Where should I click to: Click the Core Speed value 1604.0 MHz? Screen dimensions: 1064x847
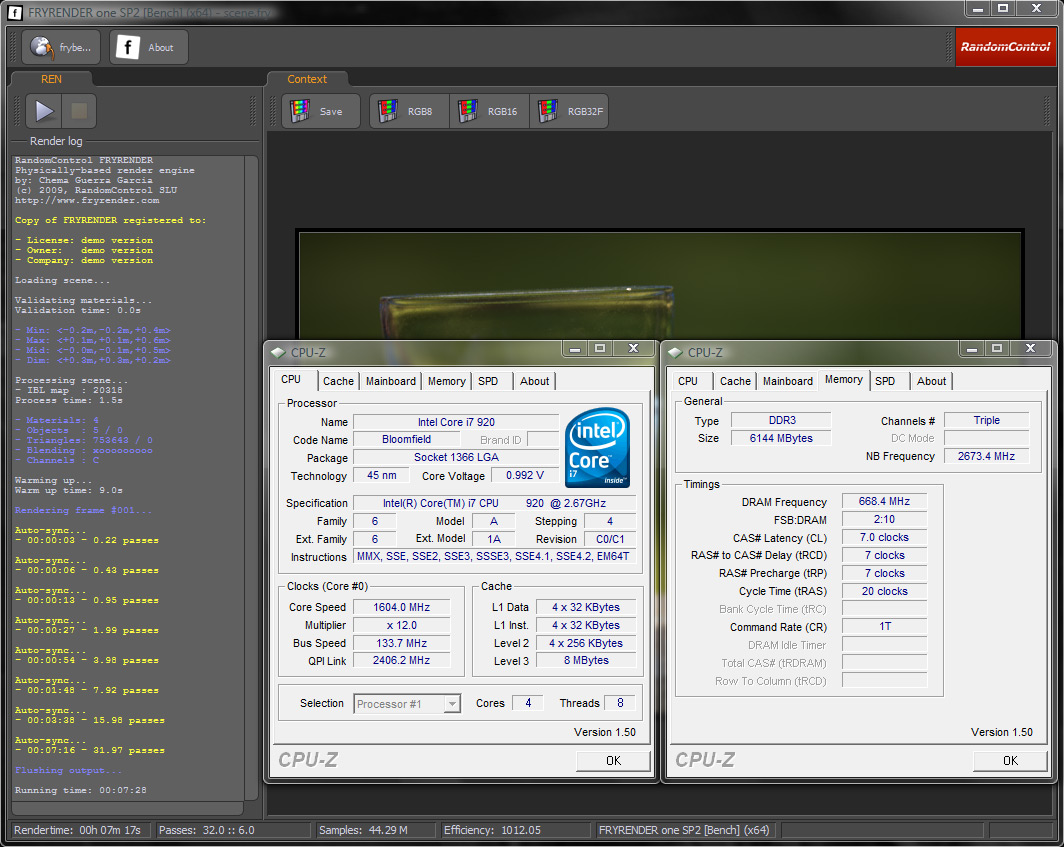point(401,607)
